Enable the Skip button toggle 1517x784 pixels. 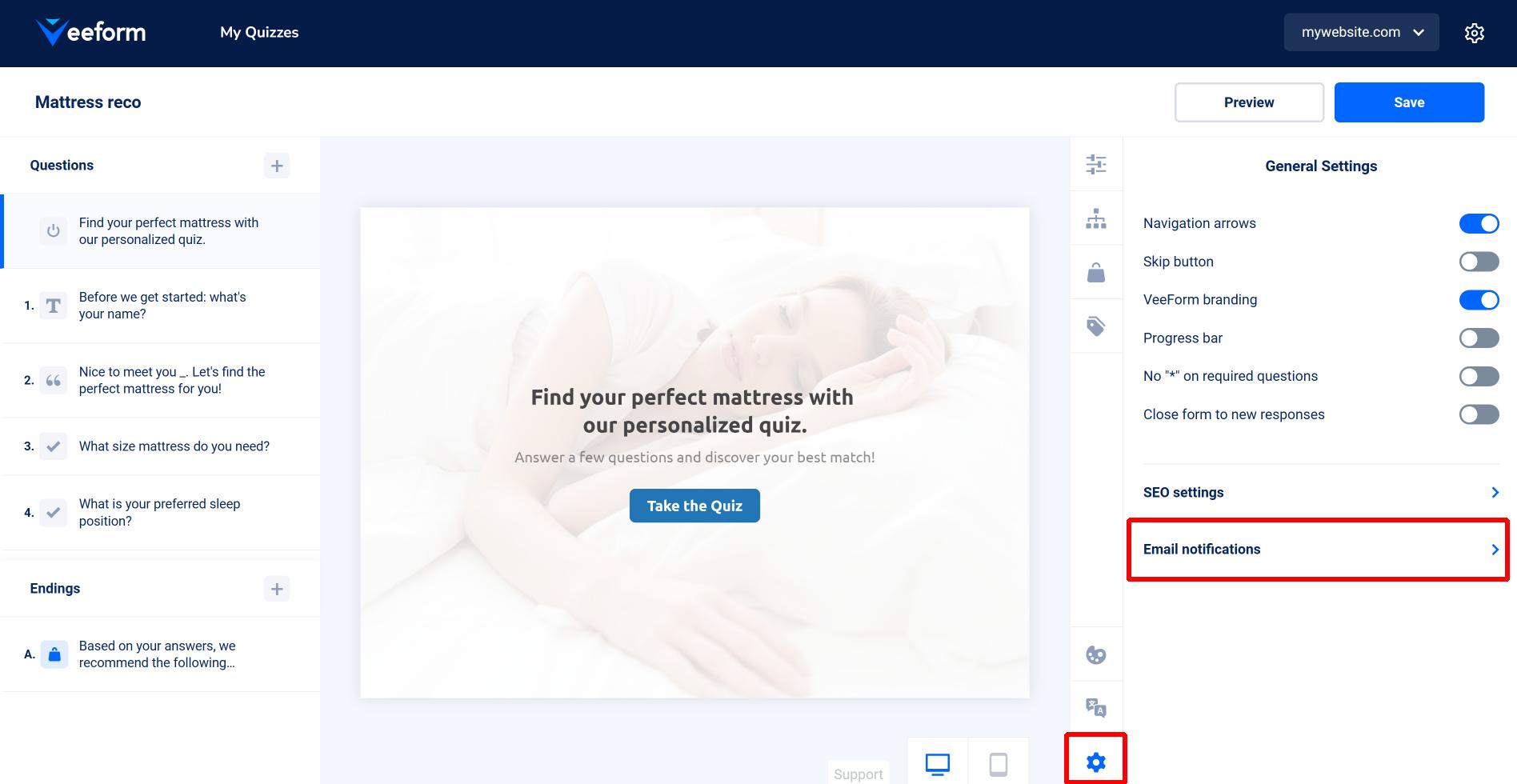pos(1479,262)
